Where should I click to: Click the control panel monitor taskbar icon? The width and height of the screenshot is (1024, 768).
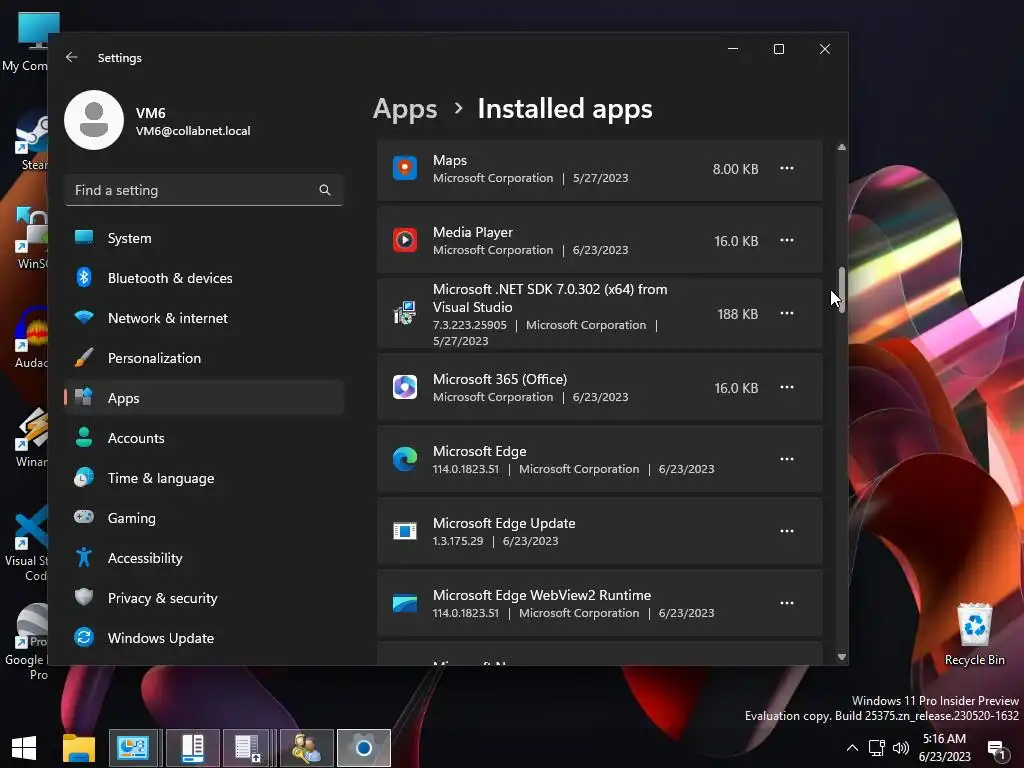click(x=133, y=748)
